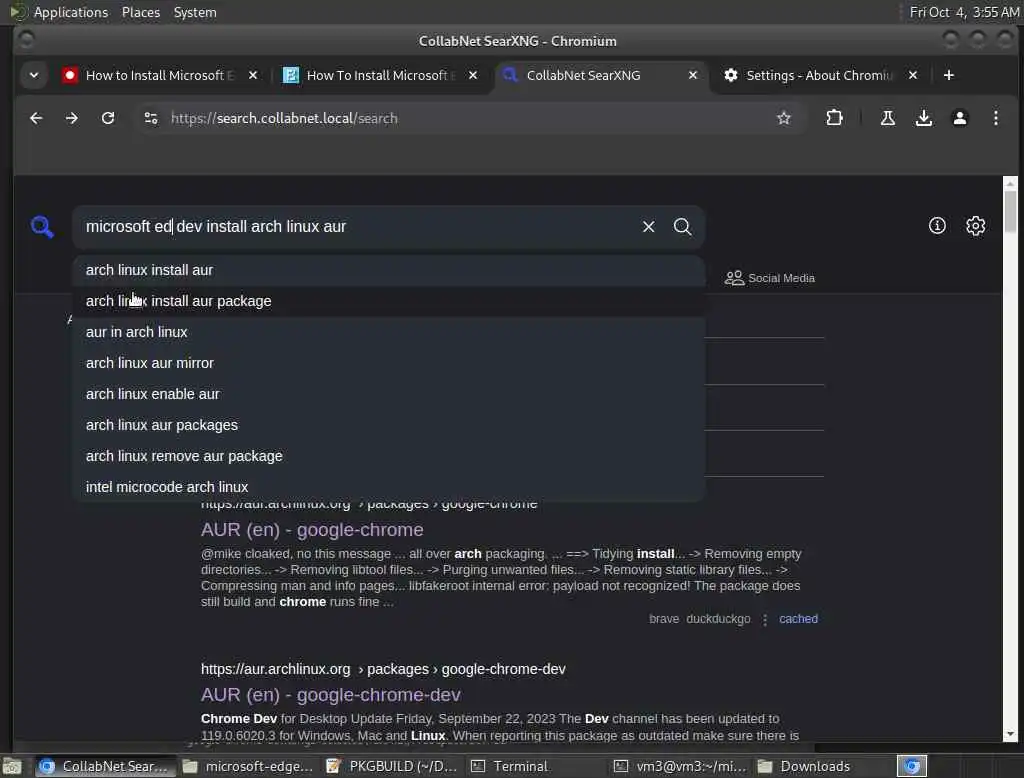Open the Places menu
The height and width of the screenshot is (778, 1024).
point(140,12)
